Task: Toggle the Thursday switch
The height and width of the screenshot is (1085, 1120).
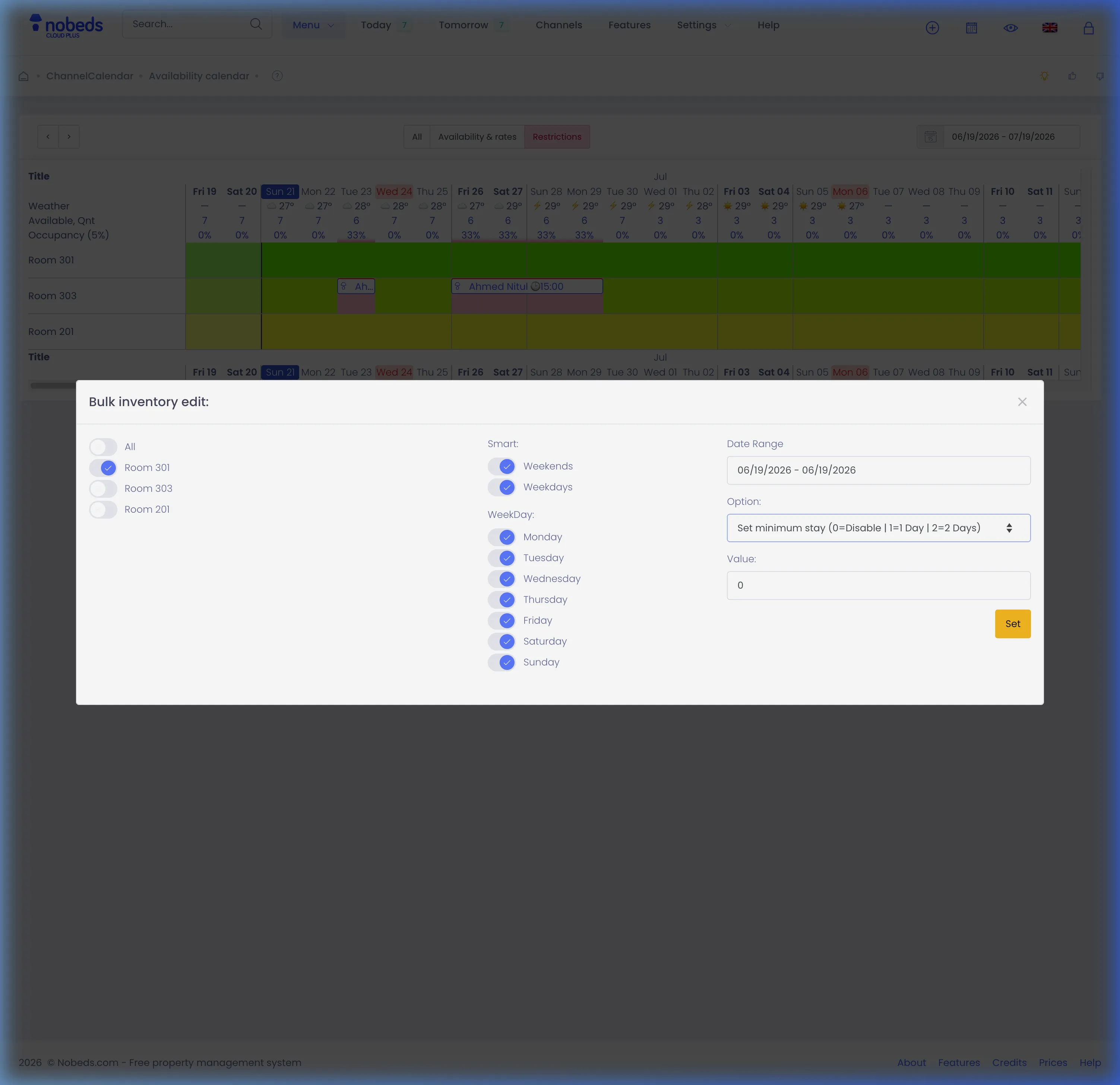Action: (x=502, y=600)
